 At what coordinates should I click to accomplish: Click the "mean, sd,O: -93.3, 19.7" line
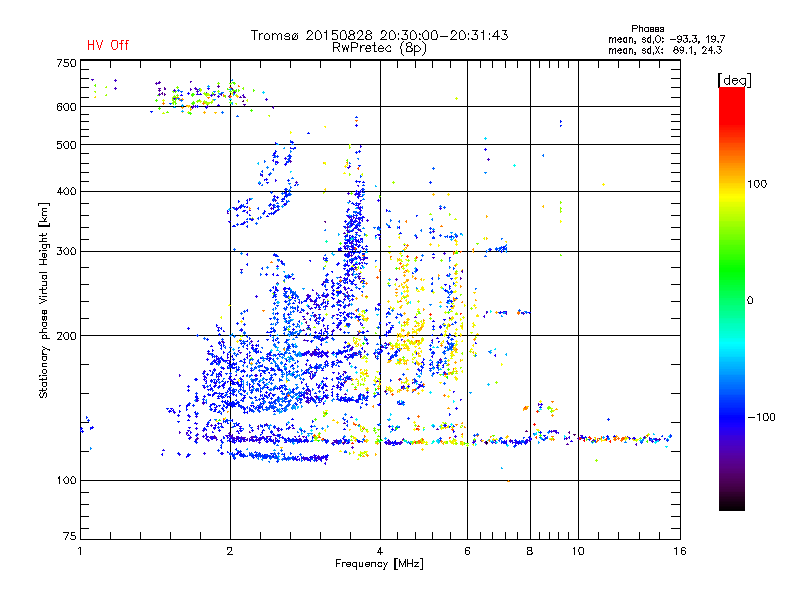tap(666, 39)
